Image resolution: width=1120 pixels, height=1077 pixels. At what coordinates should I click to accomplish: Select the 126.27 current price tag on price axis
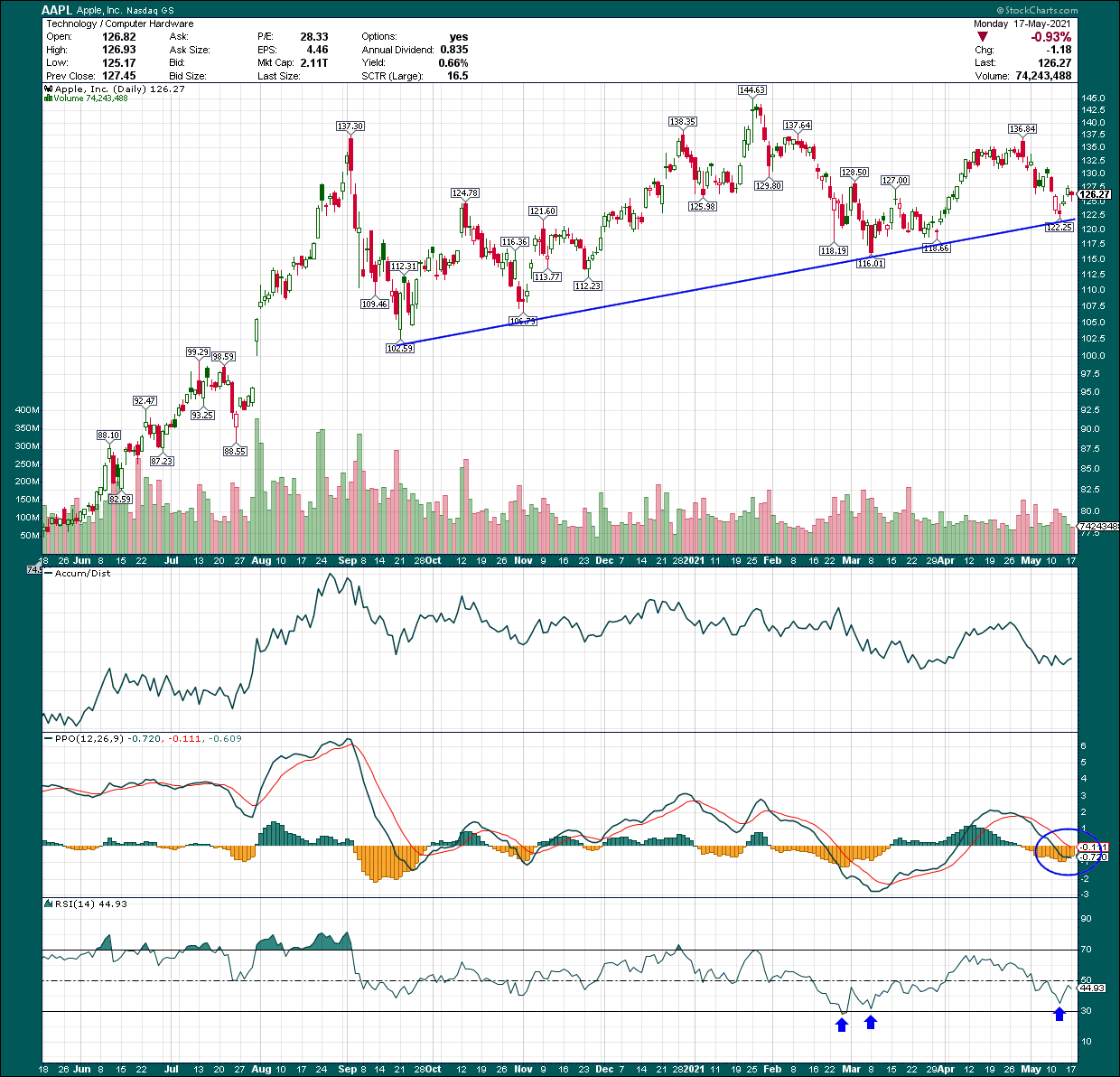[x=1095, y=194]
